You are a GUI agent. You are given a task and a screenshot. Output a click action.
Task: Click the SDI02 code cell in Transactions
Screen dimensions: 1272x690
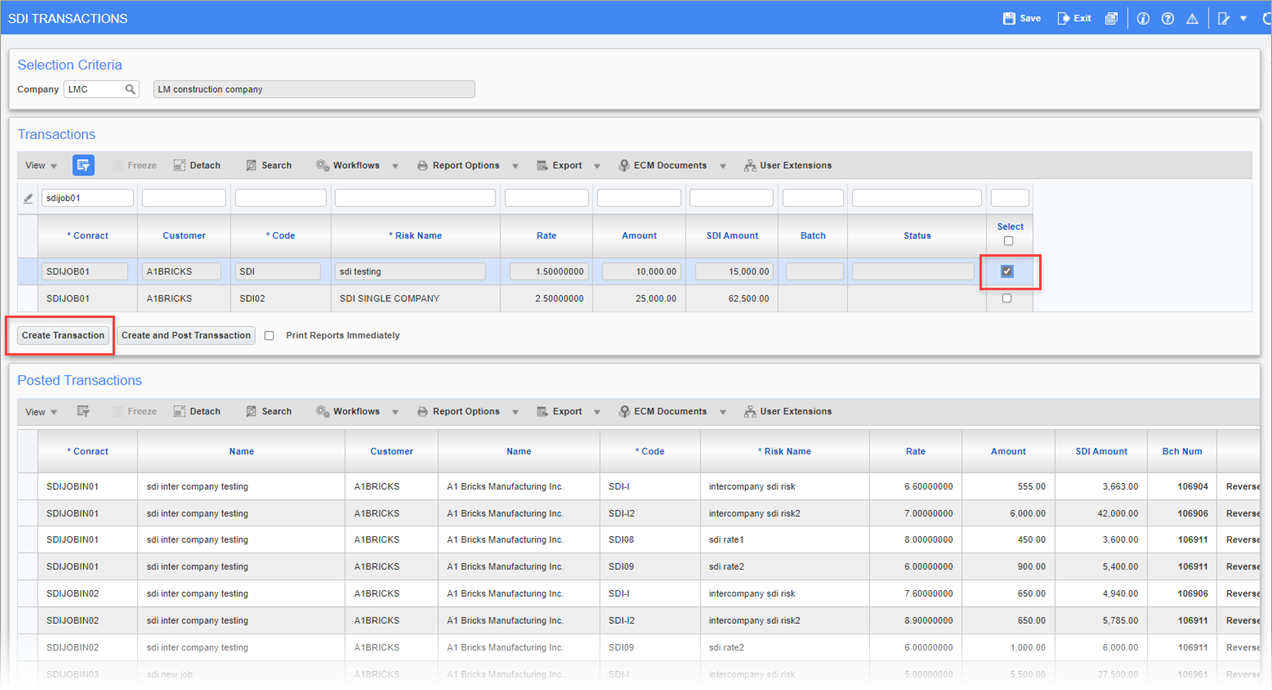(280, 298)
